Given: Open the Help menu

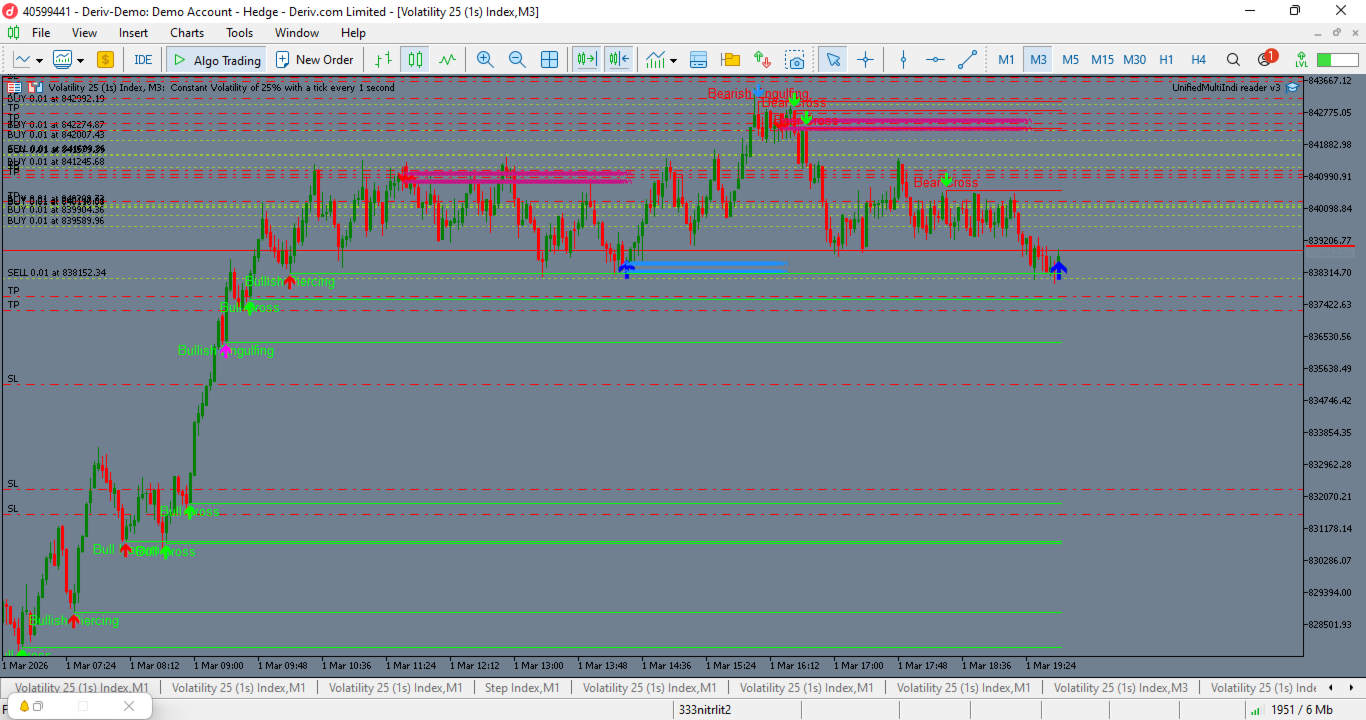Looking at the screenshot, I should [x=353, y=33].
